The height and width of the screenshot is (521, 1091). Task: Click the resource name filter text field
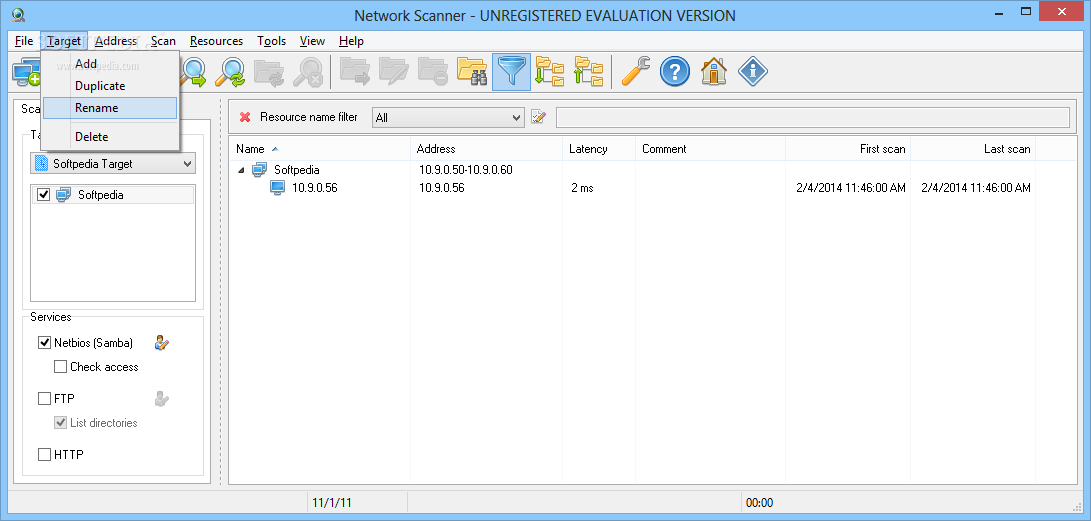tap(813, 118)
